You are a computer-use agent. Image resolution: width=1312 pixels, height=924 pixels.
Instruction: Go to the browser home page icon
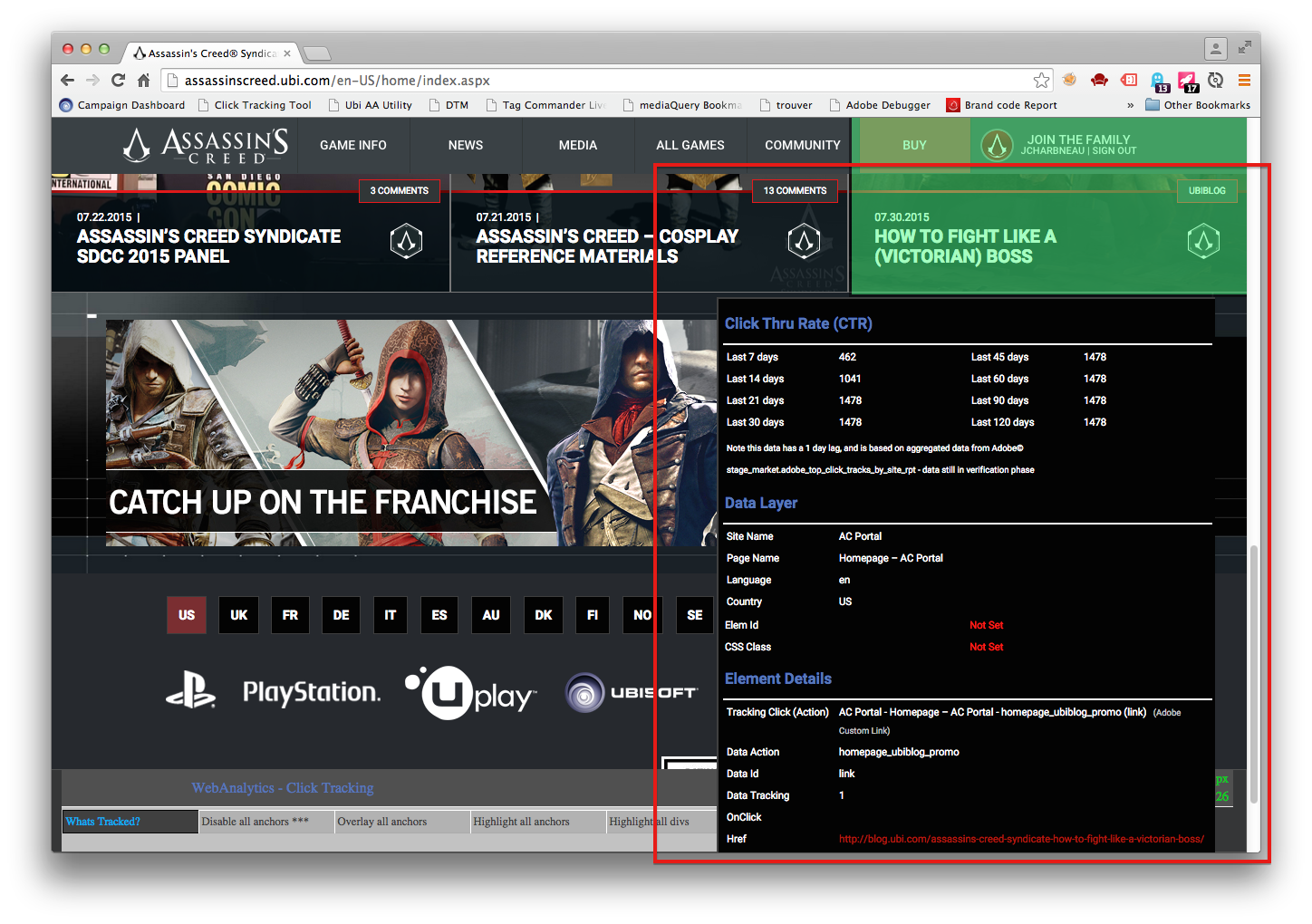[x=143, y=81]
